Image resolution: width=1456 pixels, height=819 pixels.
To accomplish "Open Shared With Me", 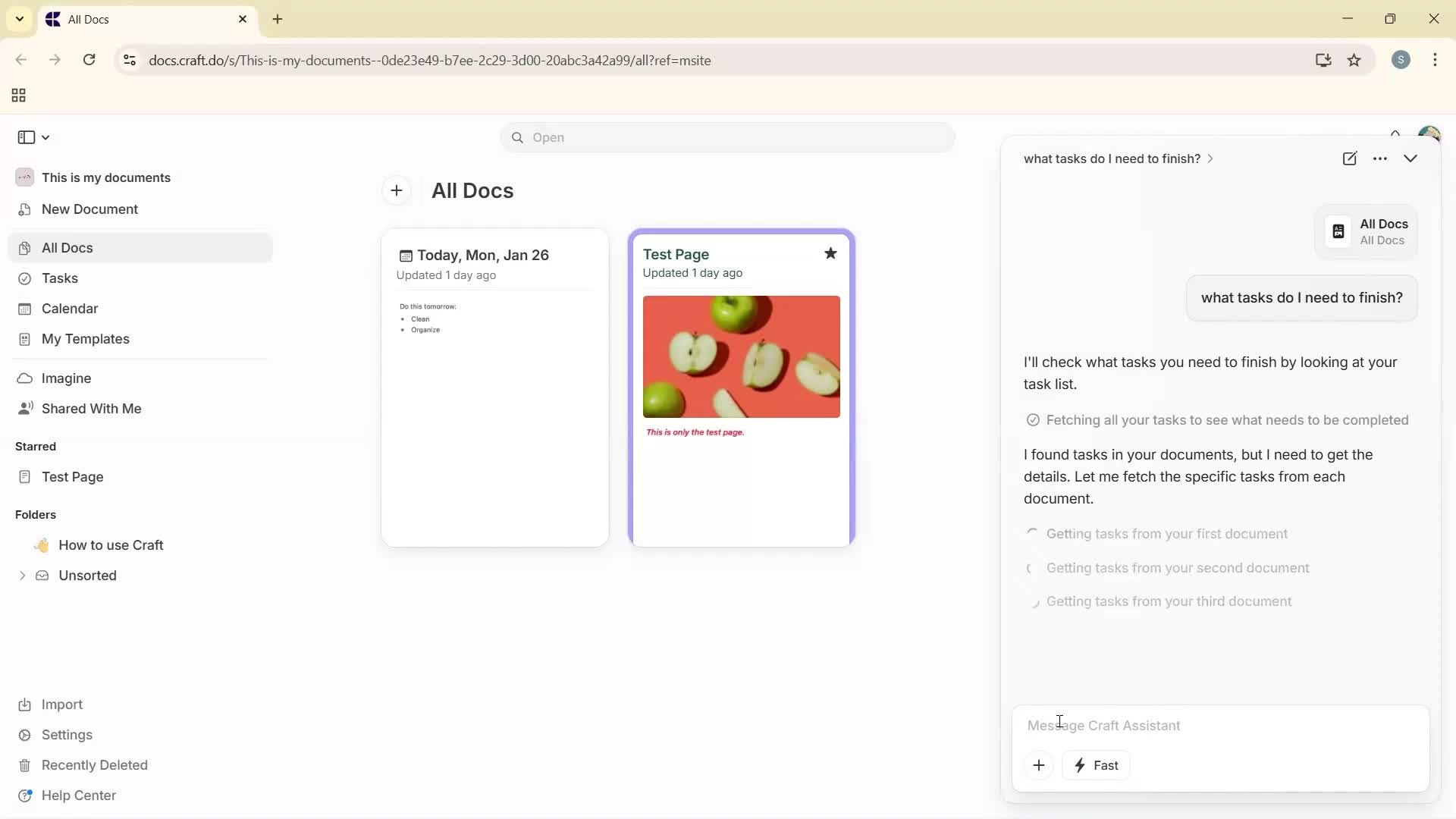I will pyautogui.click(x=90, y=409).
